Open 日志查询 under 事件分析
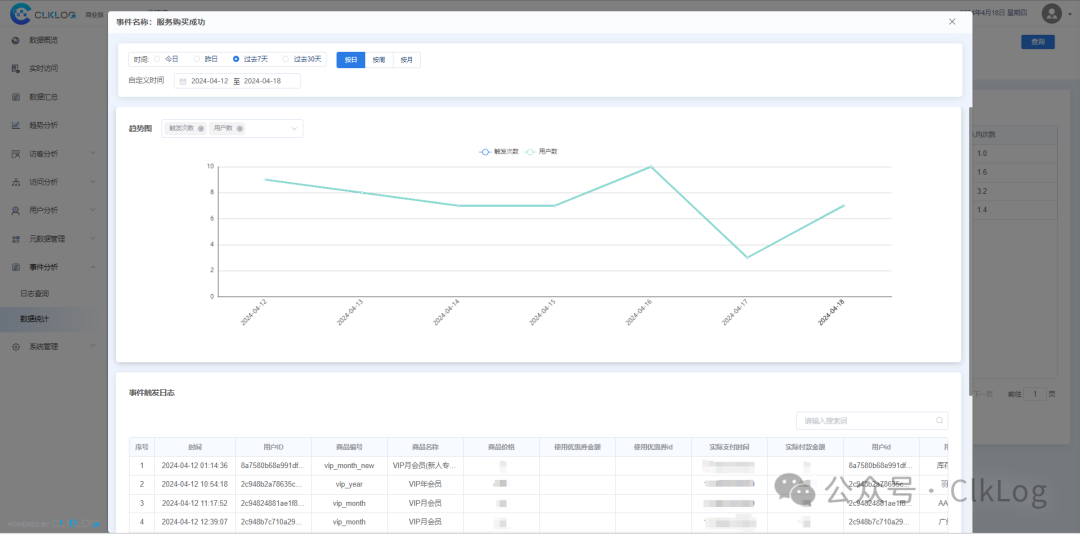 pyautogui.click(x=34, y=294)
